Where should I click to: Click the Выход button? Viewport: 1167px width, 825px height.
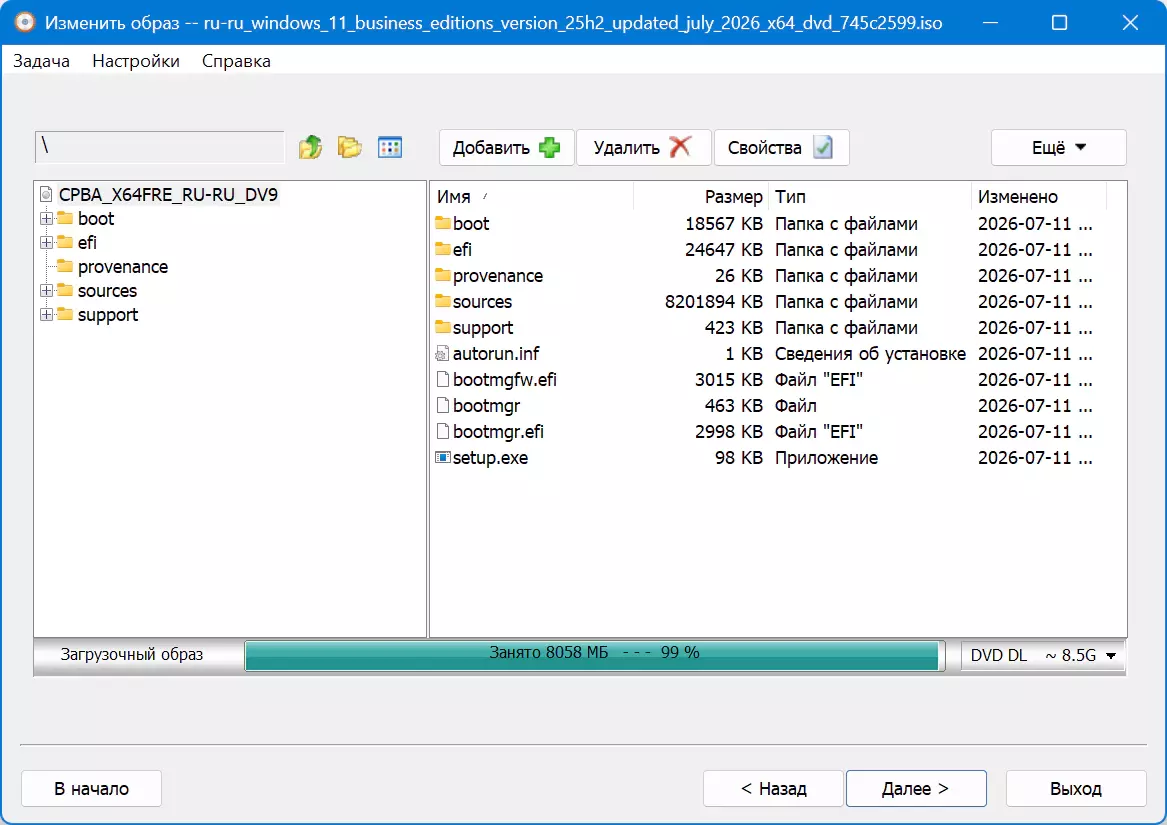point(1075,789)
